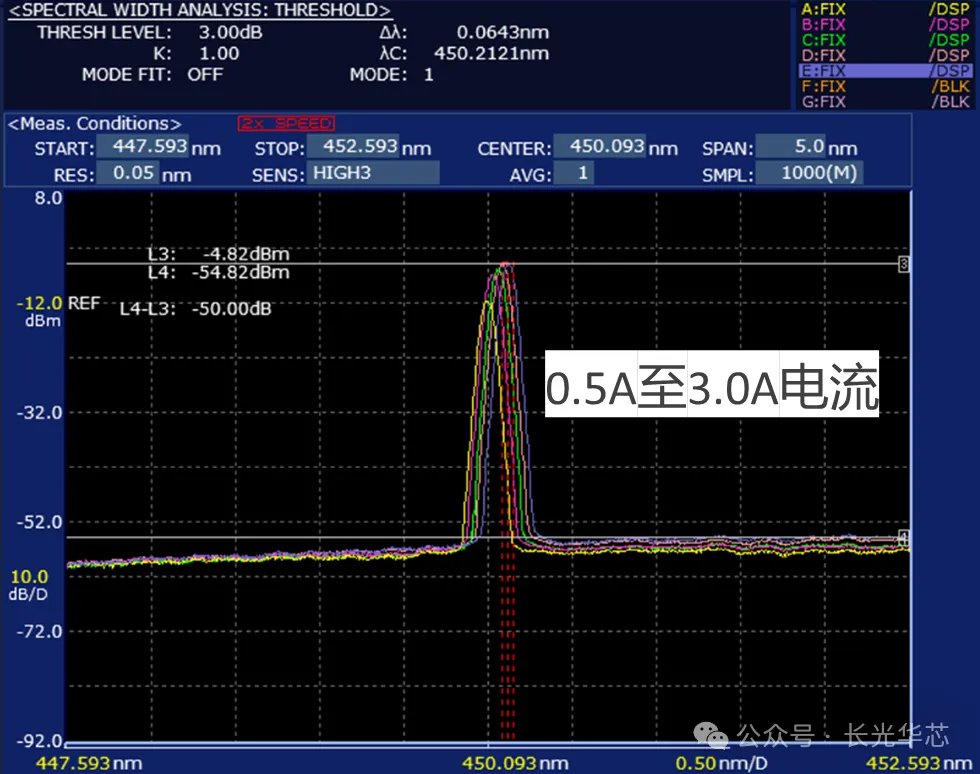Open the AVG setting selector
The height and width of the screenshot is (774, 980).
(575, 172)
